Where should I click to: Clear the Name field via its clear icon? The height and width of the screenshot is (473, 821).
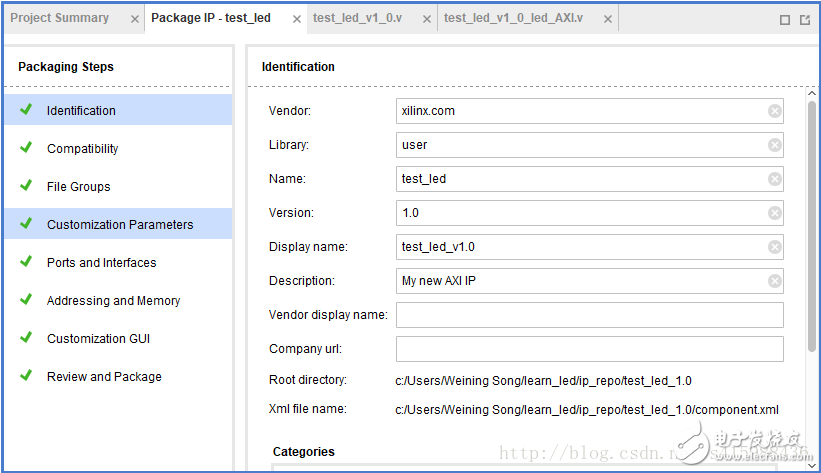(x=775, y=179)
